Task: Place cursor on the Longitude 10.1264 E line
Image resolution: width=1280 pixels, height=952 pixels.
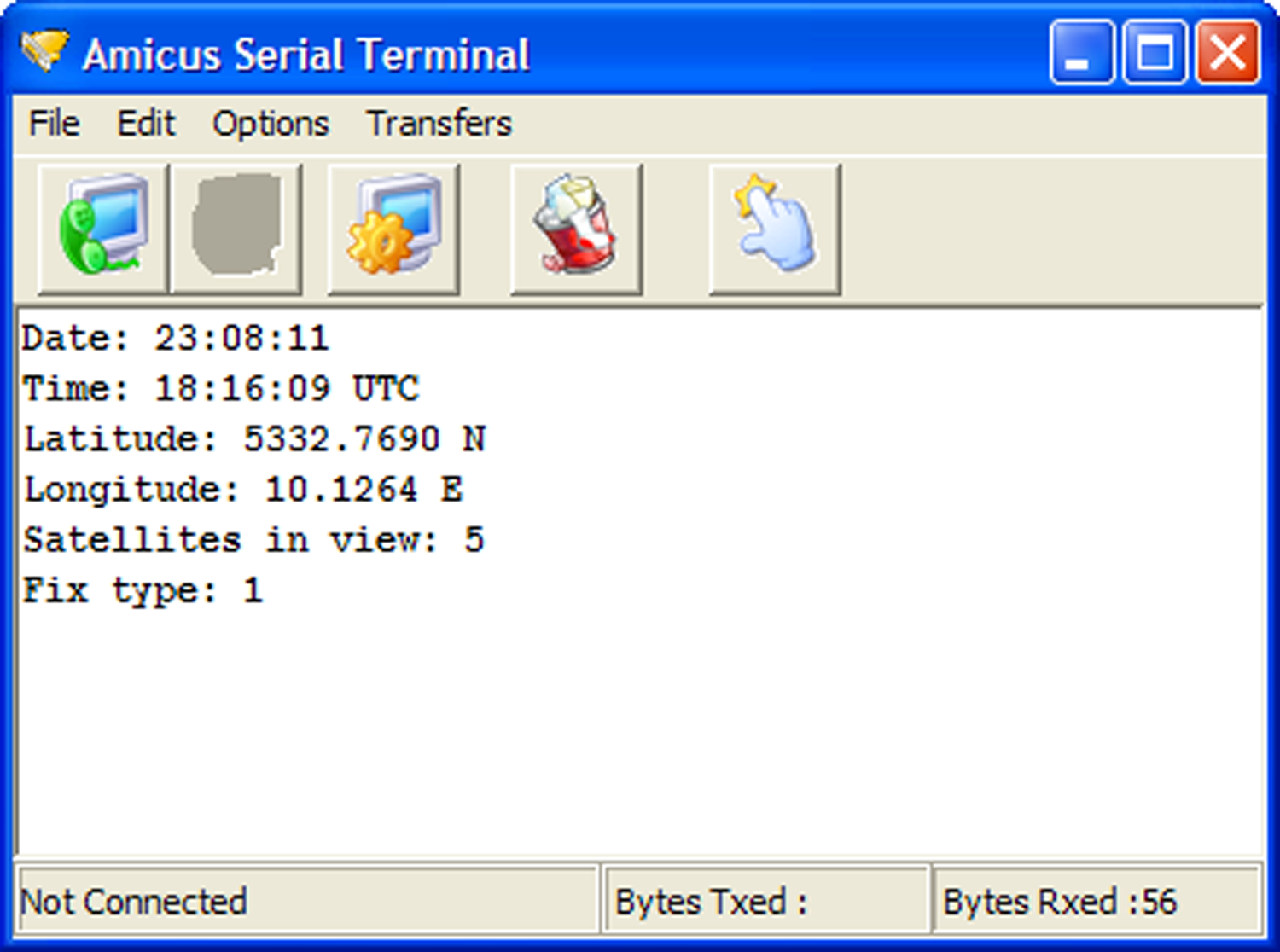Action: tap(243, 490)
